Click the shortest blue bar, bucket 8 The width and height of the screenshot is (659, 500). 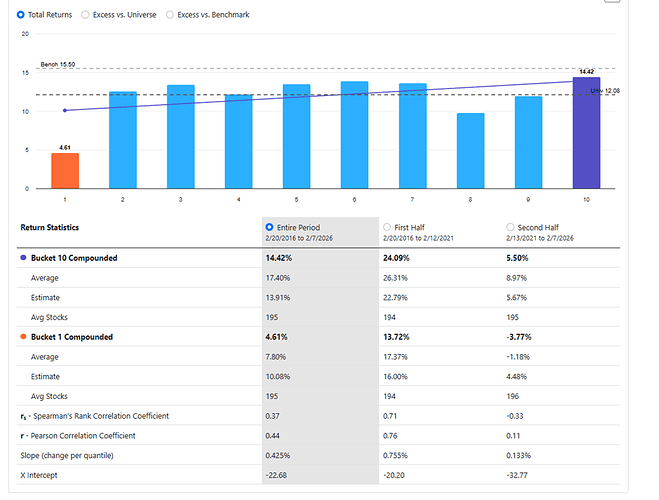pos(470,150)
